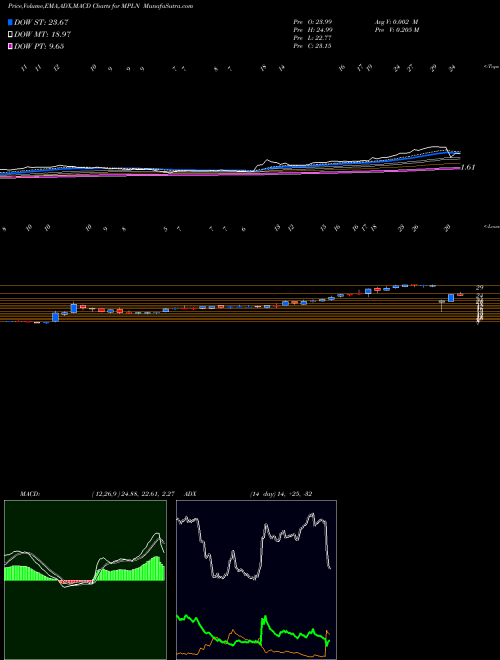The width and height of the screenshot is (500, 660).
Task: Select the 'DOW MT: 18.97' legend text
Action: click(41, 35)
